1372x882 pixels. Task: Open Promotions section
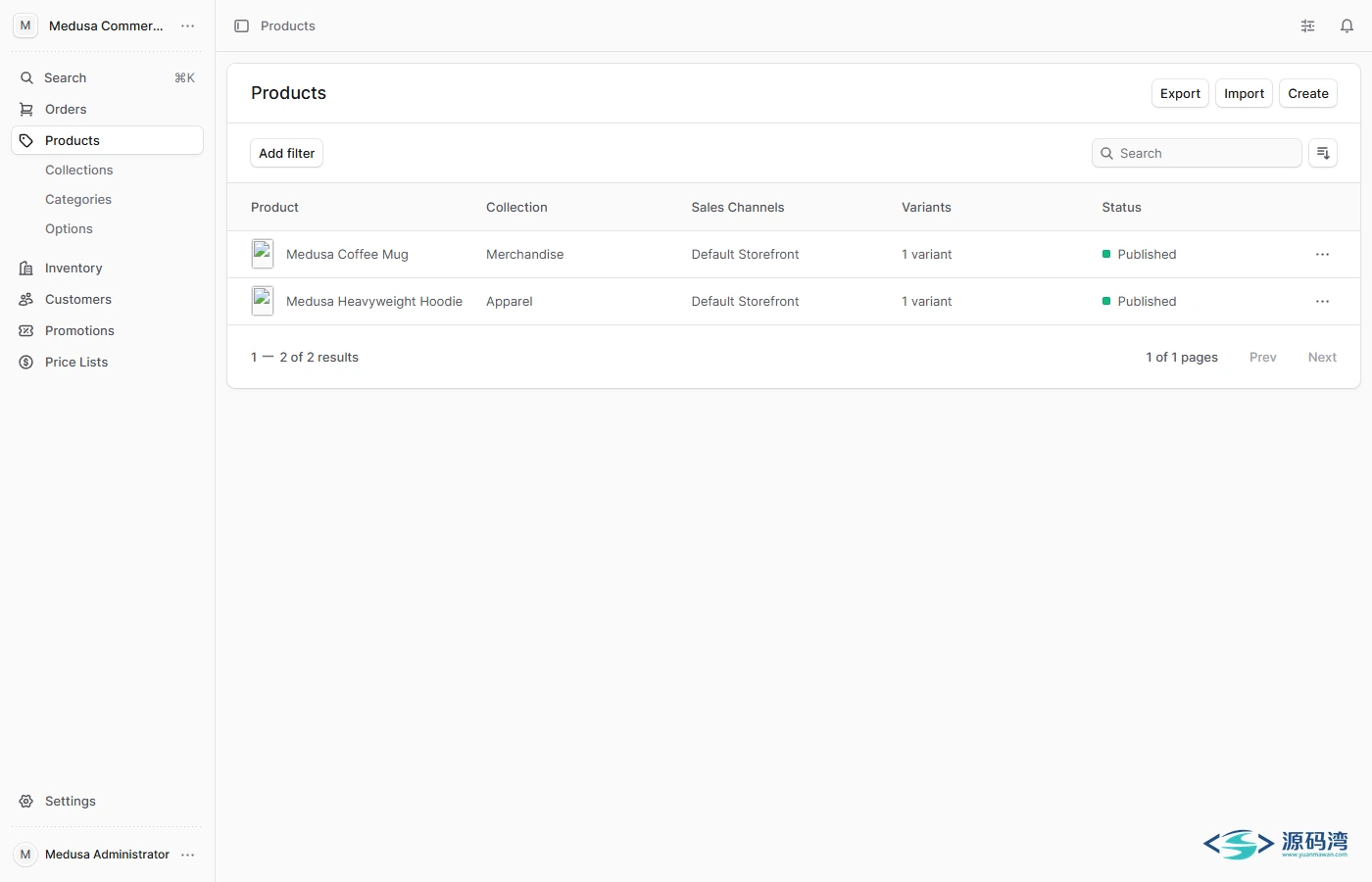pos(107,330)
